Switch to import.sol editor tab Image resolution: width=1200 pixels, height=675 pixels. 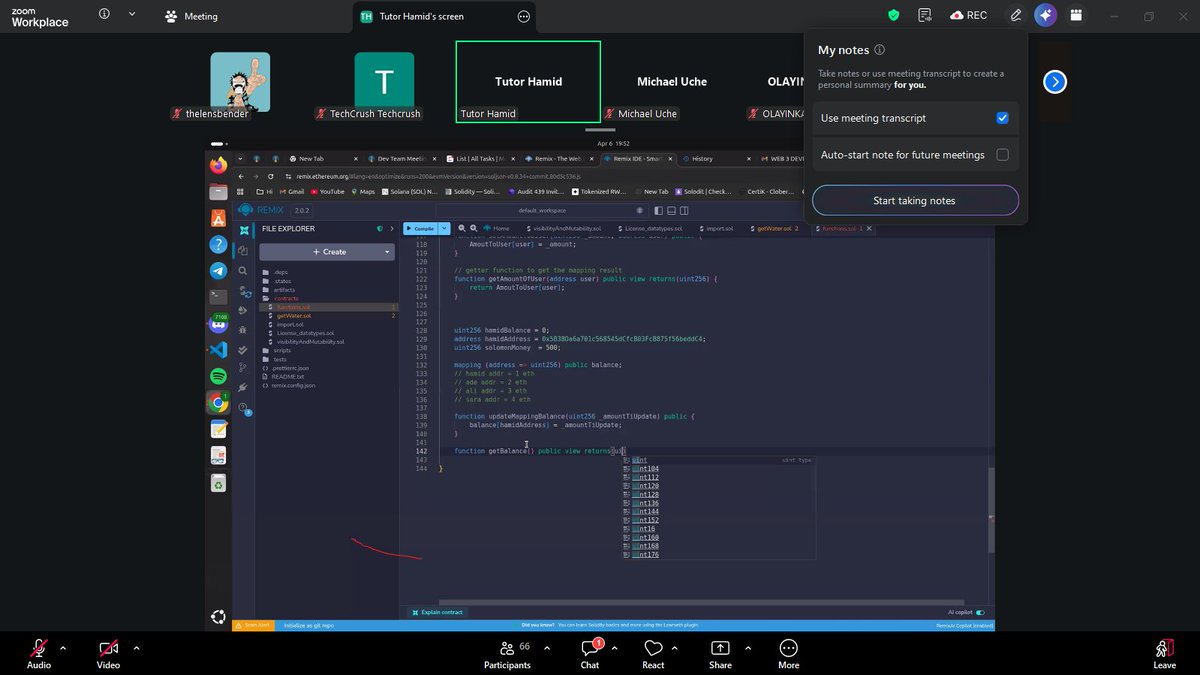(x=718, y=228)
